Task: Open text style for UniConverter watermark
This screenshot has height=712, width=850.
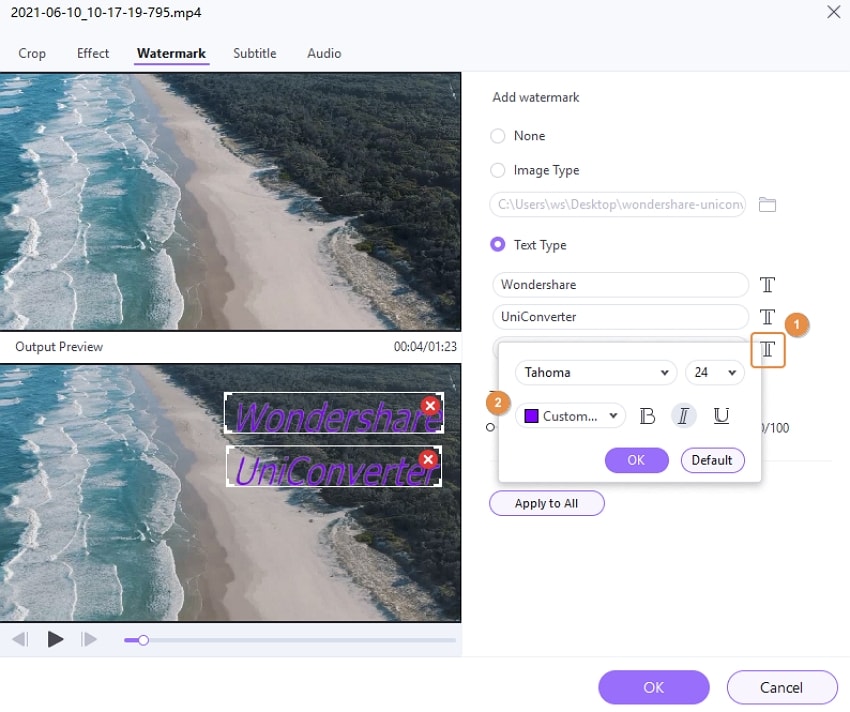Action: click(767, 317)
